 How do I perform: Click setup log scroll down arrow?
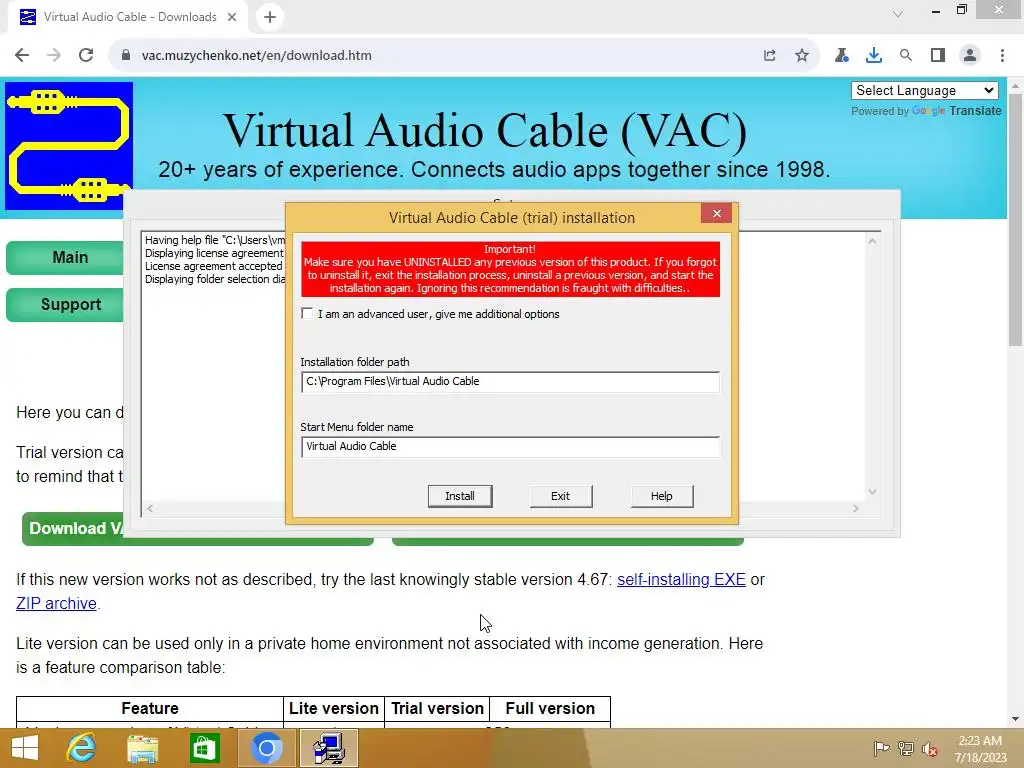point(872,492)
